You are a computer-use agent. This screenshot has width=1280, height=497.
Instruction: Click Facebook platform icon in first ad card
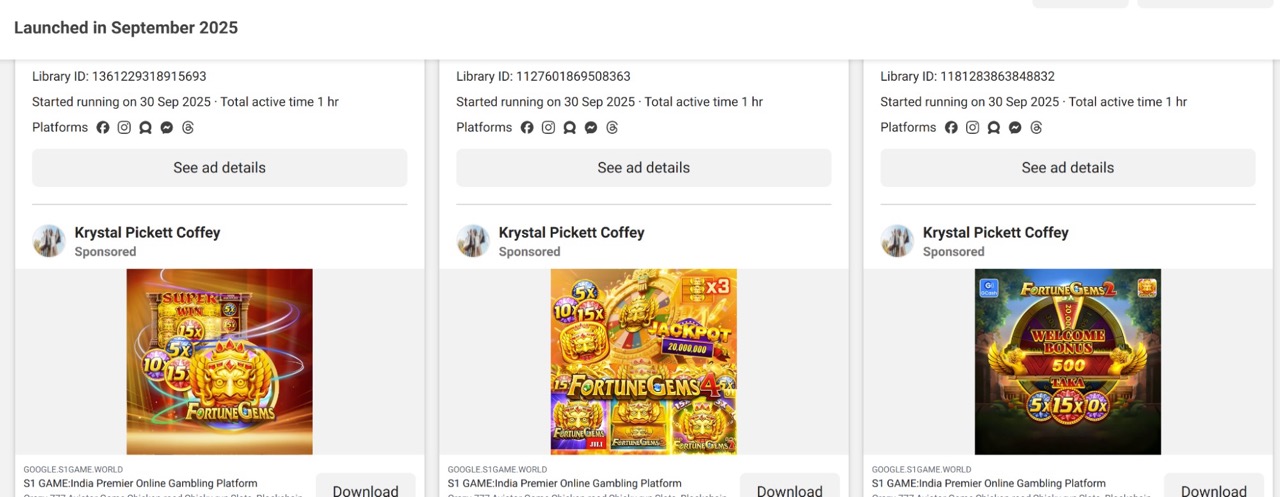click(x=103, y=127)
